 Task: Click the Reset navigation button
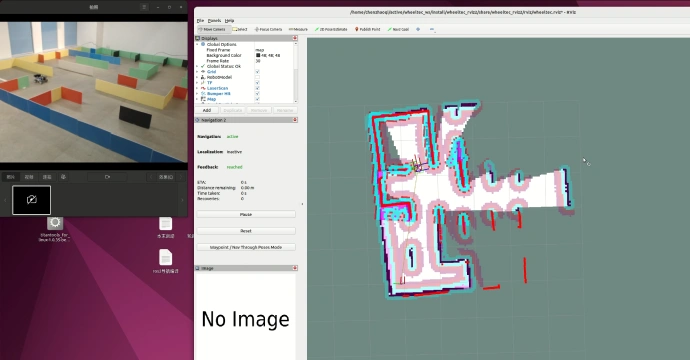246,231
